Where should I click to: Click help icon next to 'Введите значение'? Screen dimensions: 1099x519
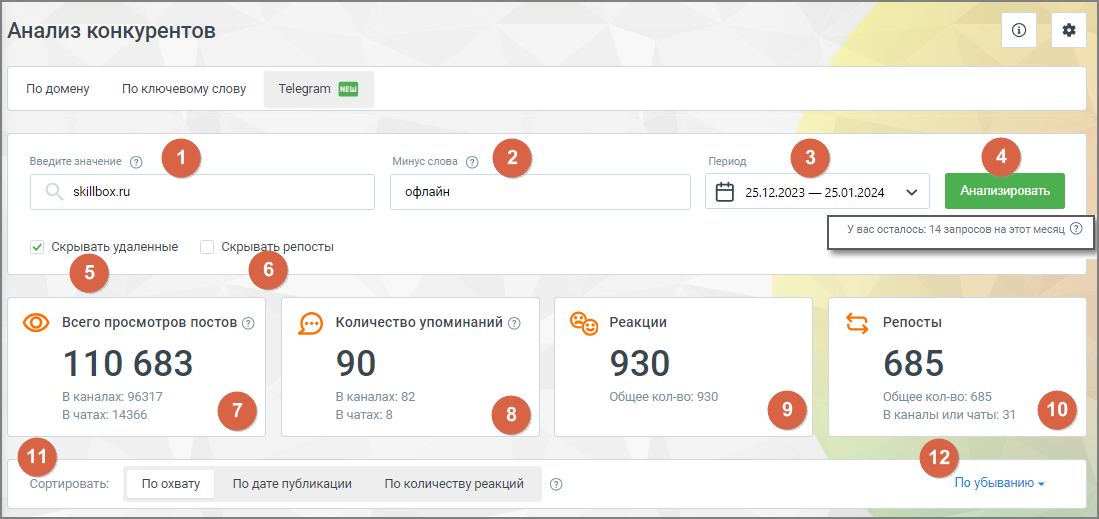pyautogui.click(x=137, y=162)
